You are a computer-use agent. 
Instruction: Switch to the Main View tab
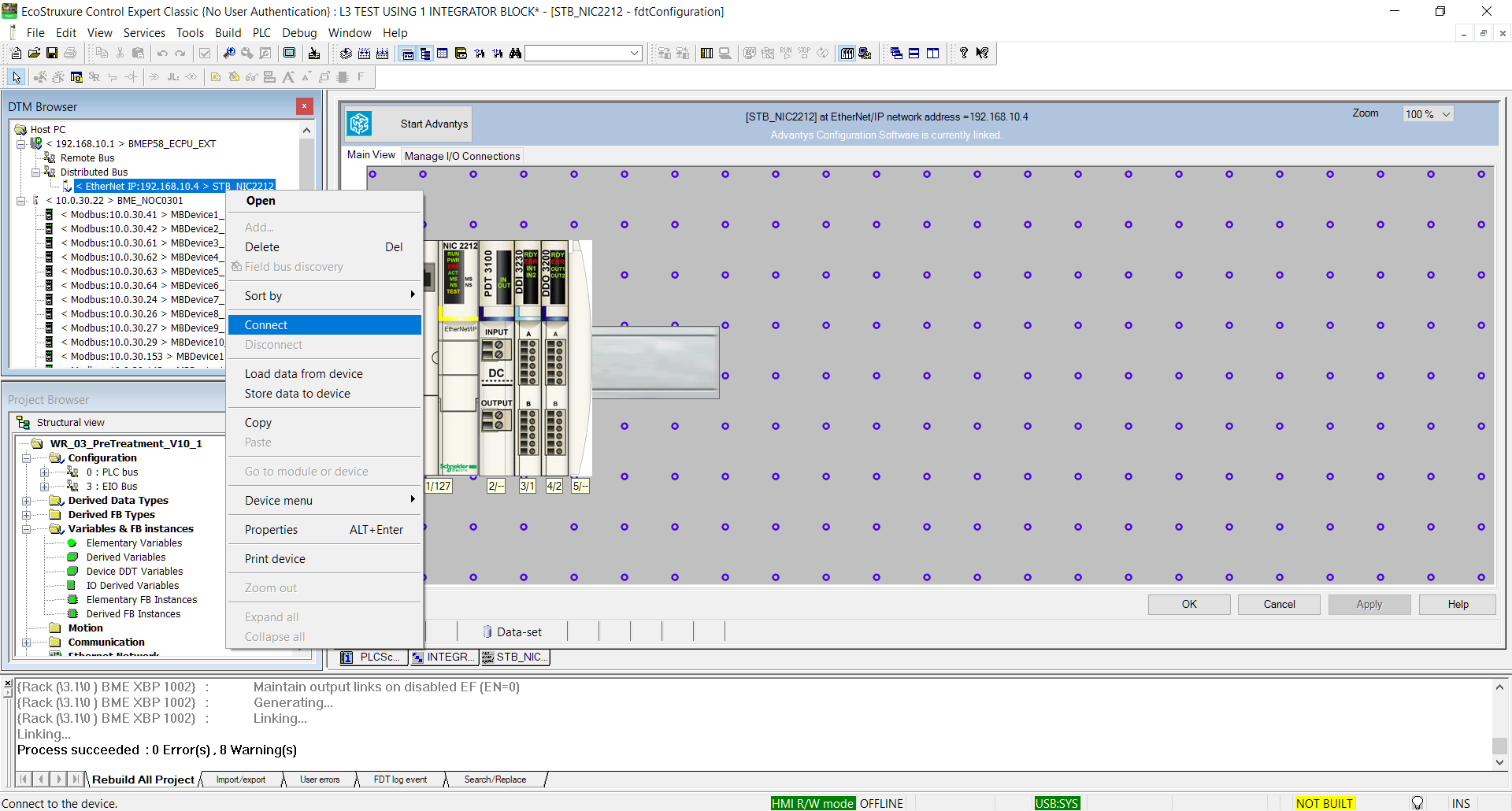tap(371, 155)
